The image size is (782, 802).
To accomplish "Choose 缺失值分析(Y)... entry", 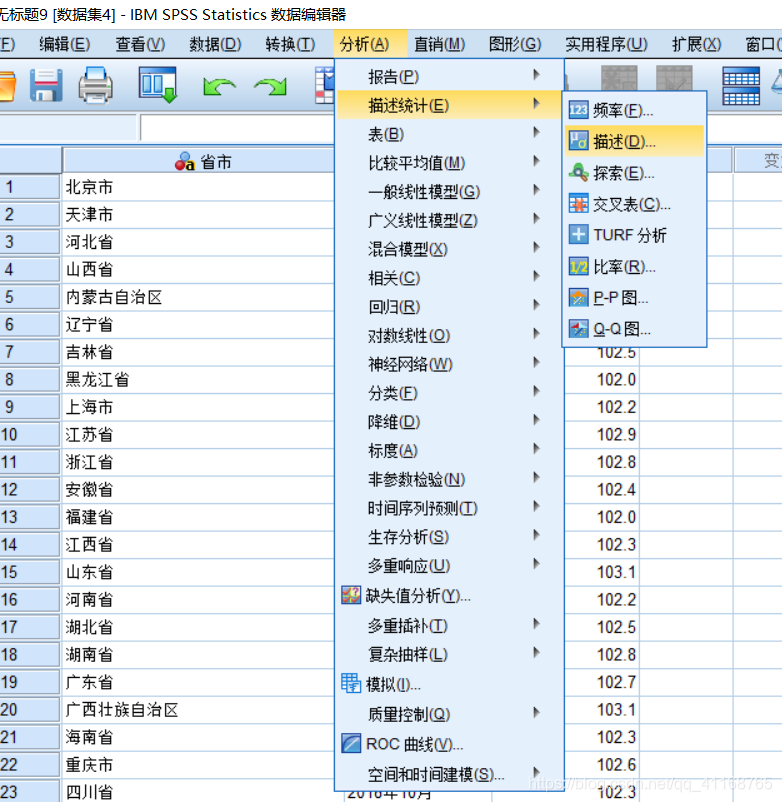I will pos(450,595).
